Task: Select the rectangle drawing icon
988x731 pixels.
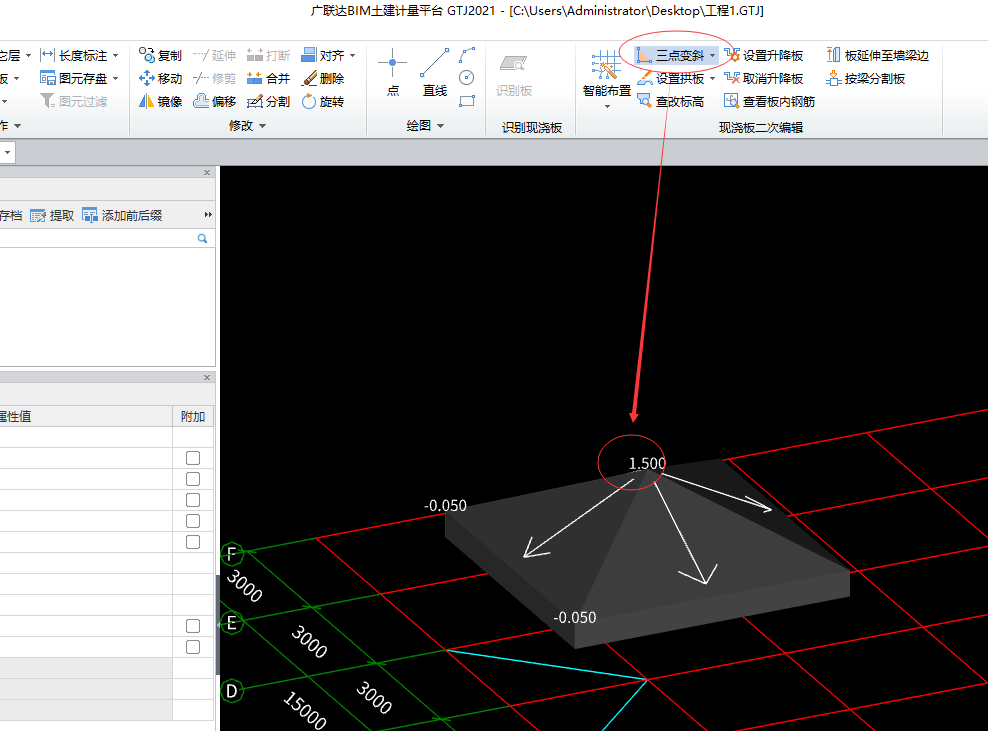Action: tap(467, 101)
